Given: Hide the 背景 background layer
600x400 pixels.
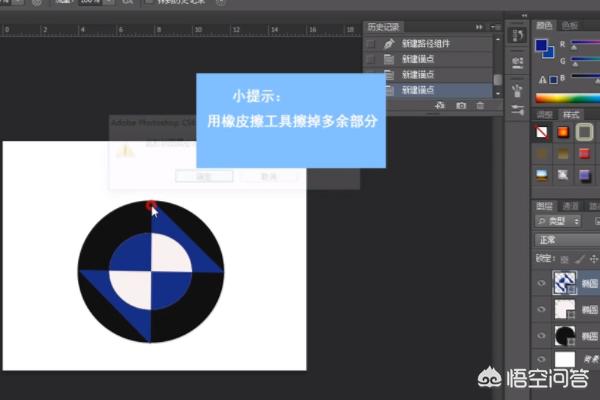Looking at the screenshot, I should [541, 359].
